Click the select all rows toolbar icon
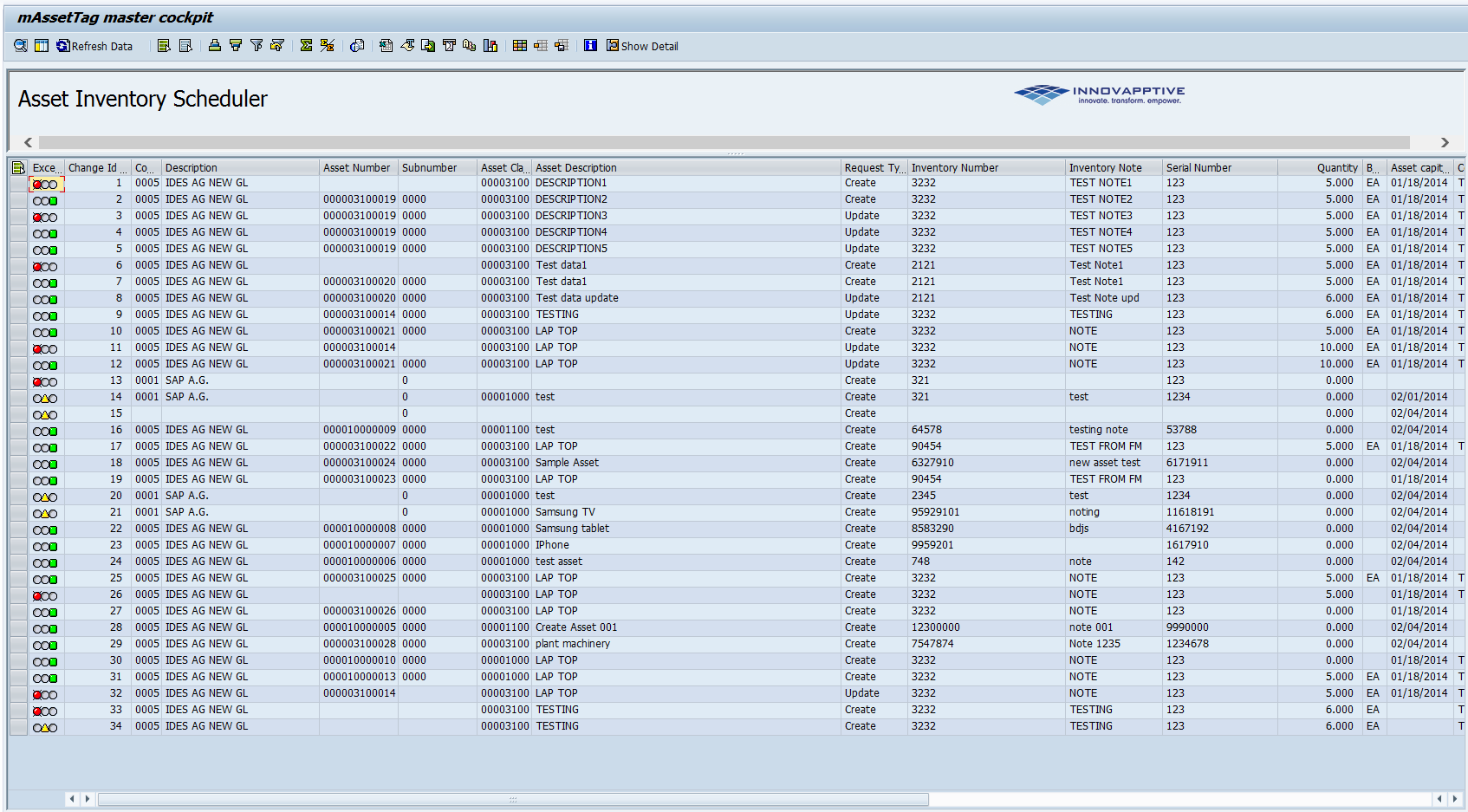1468x812 pixels. (164, 46)
